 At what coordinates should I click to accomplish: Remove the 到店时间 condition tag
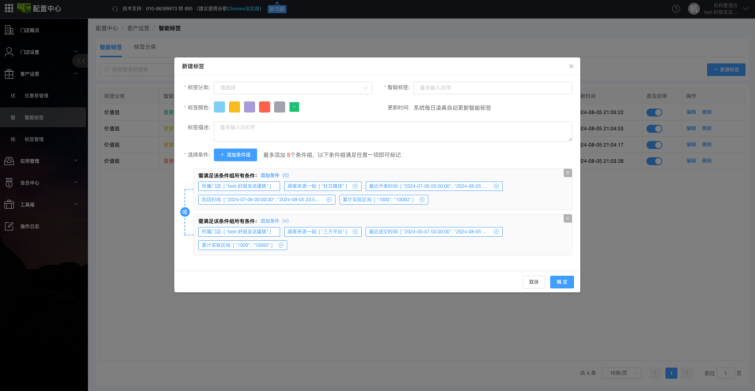(329, 200)
